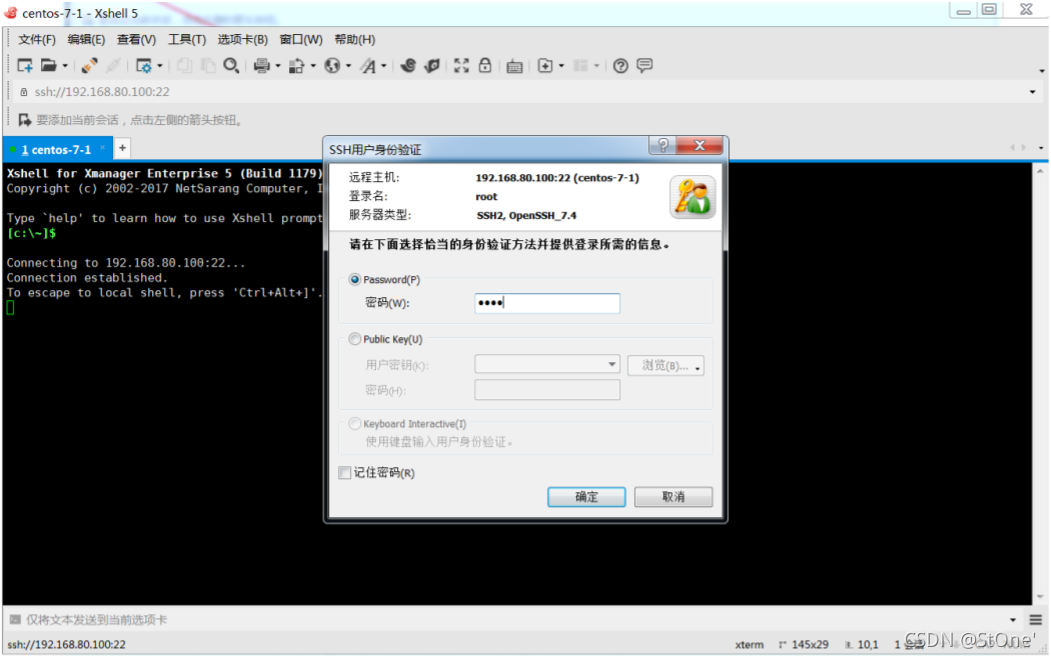
Task: Click the 145x29 terminal size status entry
Action: (804, 645)
